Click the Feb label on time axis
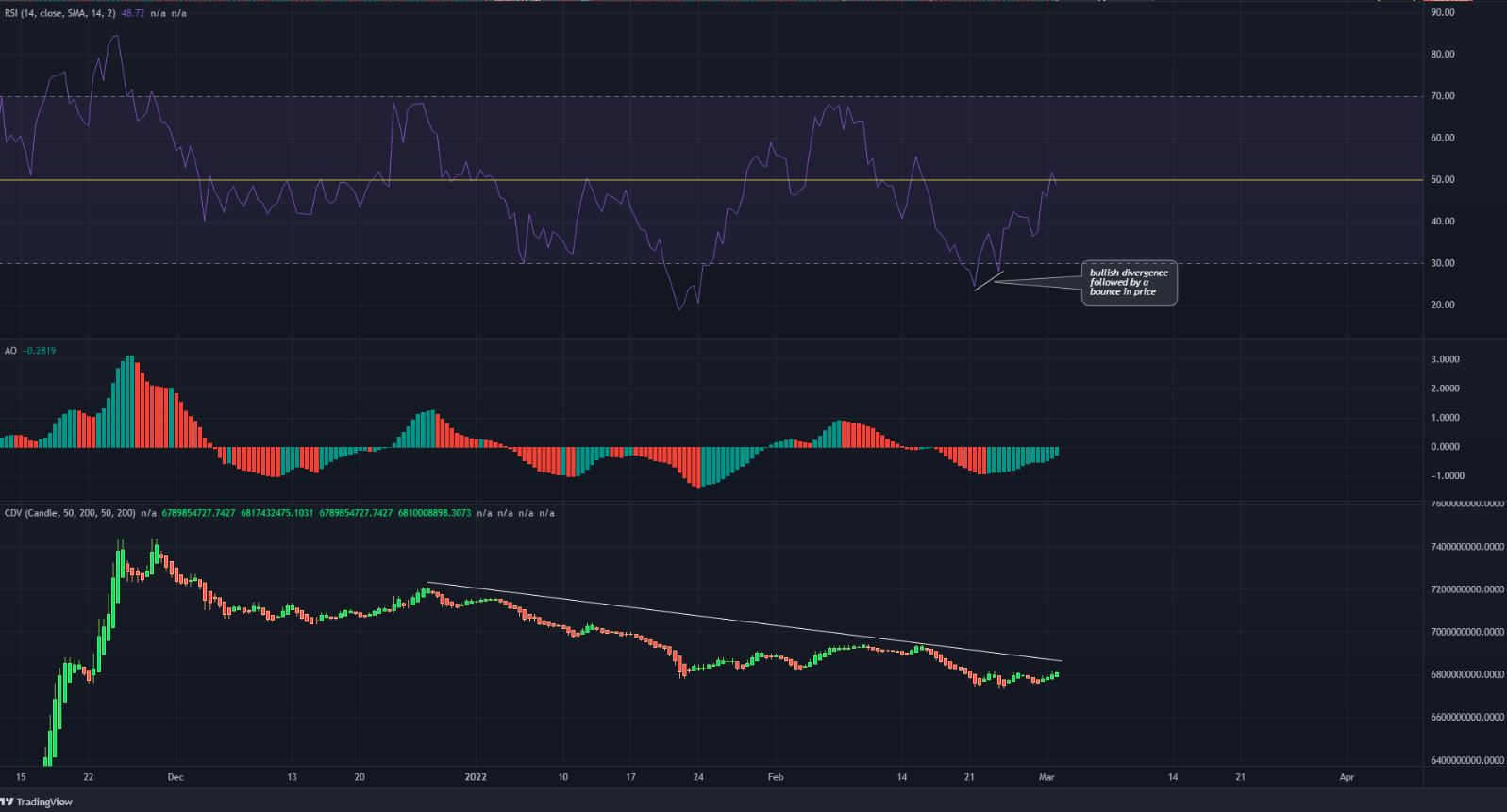1507x812 pixels. (775, 777)
